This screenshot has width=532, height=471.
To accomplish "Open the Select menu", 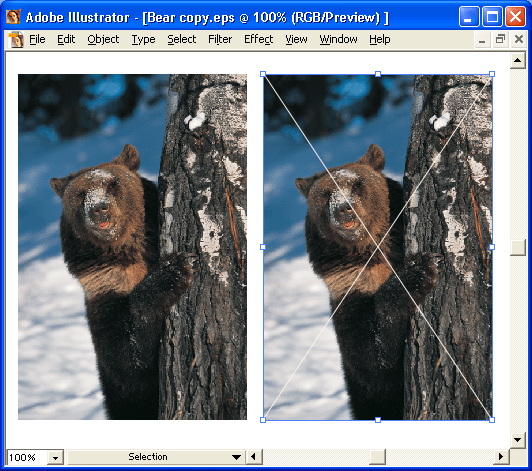I will tap(182, 39).
